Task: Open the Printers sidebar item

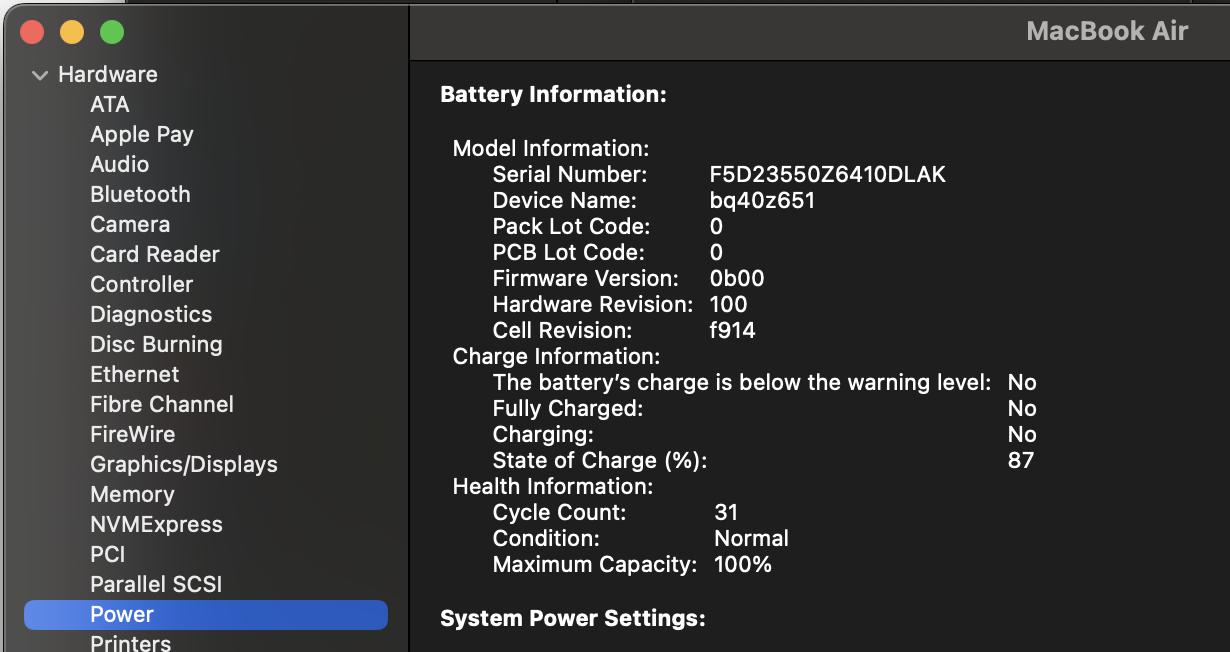Action: tap(131, 643)
